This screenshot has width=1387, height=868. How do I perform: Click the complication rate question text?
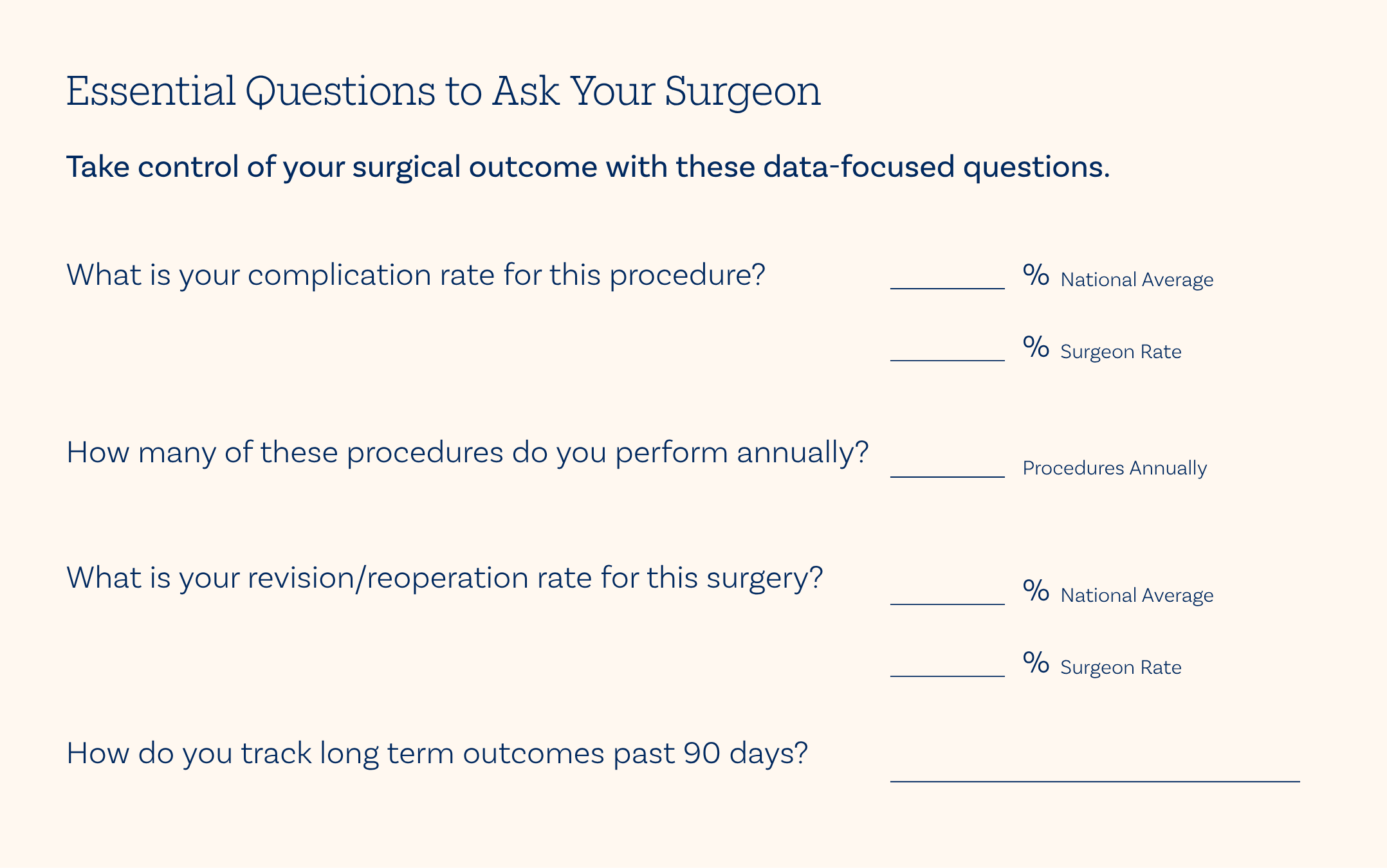(x=416, y=275)
